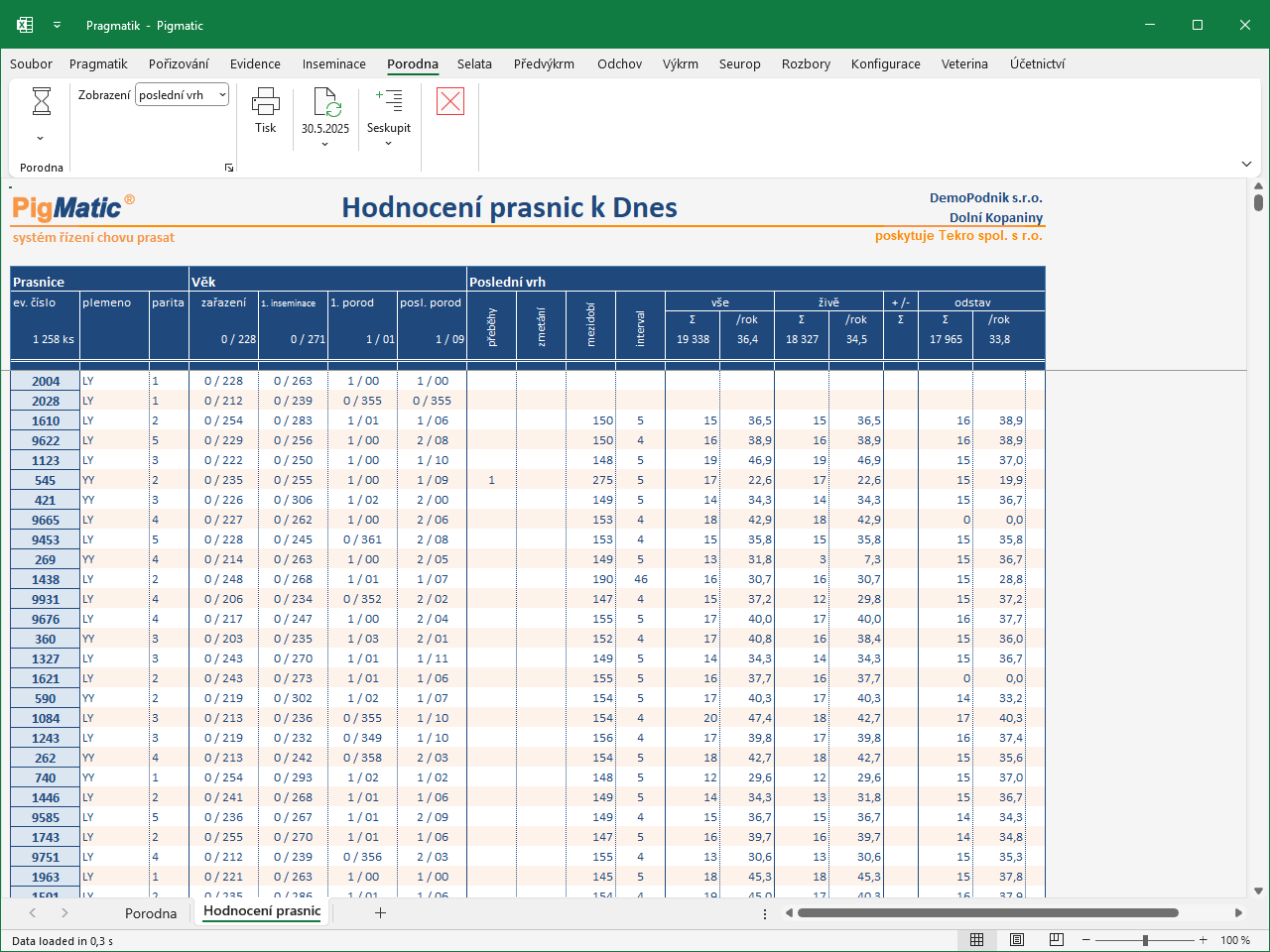Select the Hodnocení prasnic sheet tab

262,911
